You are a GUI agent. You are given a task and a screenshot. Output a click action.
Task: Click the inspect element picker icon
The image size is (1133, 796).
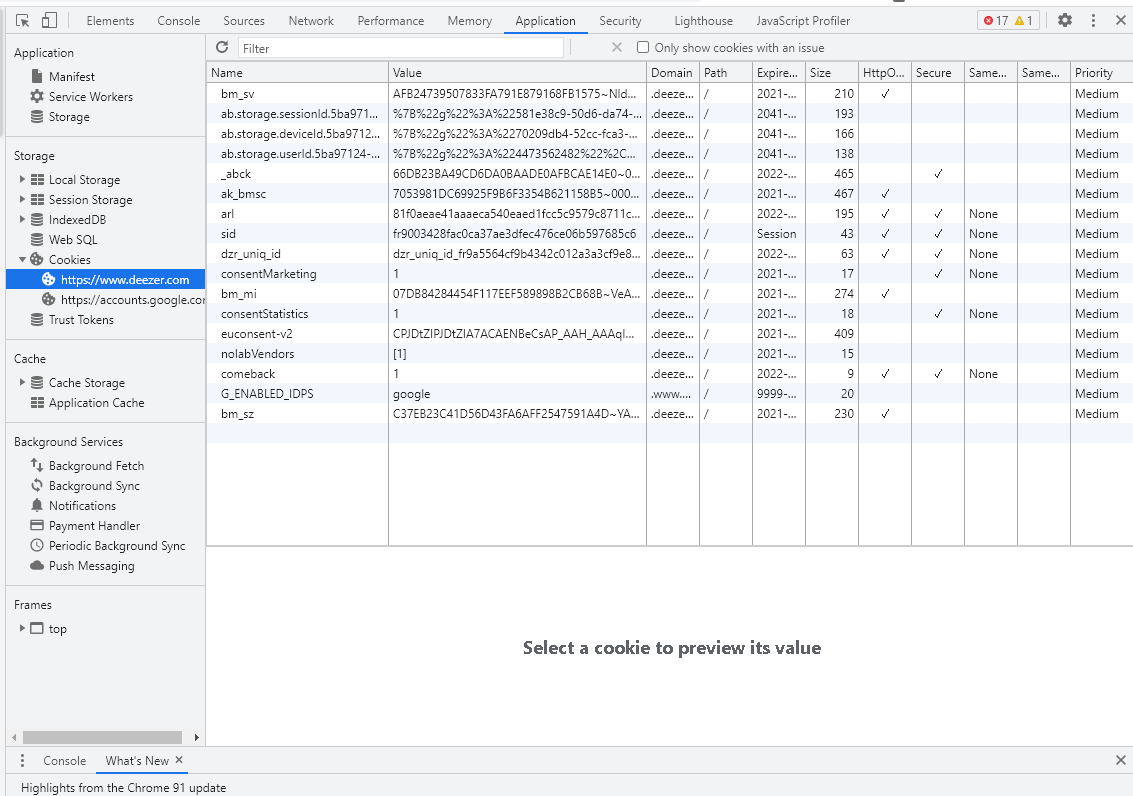[x=23, y=20]
